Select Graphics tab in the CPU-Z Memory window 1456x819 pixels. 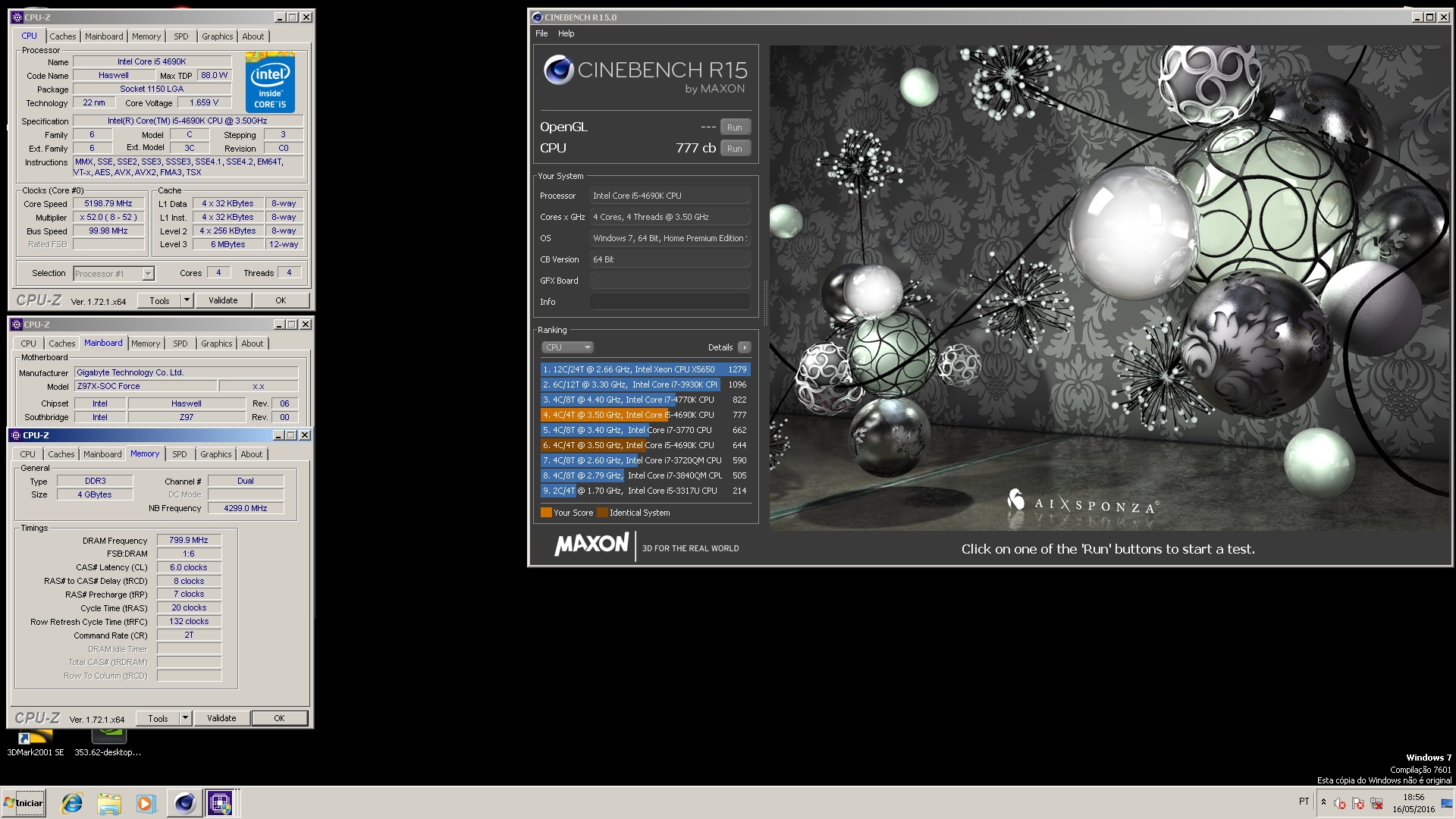pyautogui.click(x=216, y=454)
